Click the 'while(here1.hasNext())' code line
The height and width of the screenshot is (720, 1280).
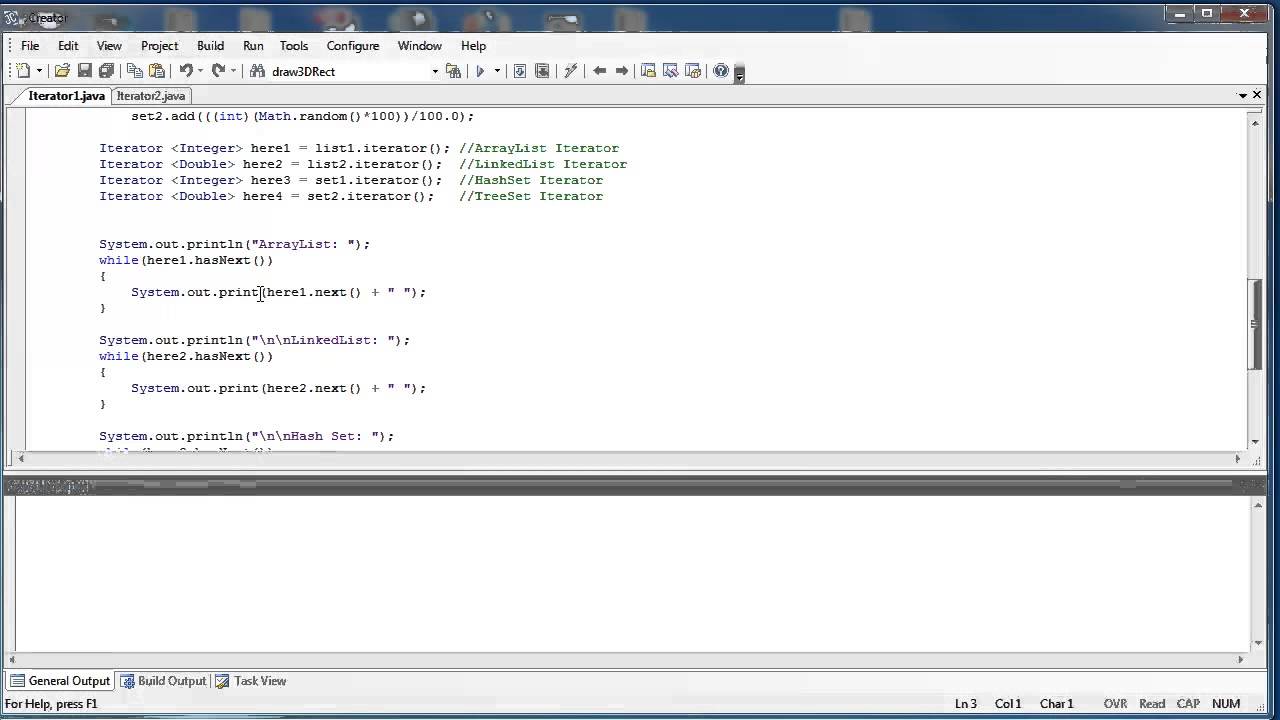pyautogui.click(x=186, y=260)
